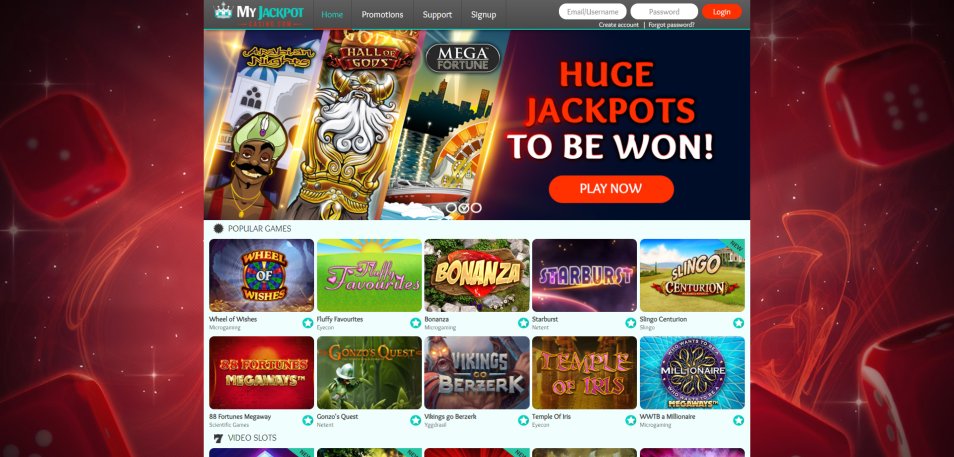The height and width of the screenshot is (457, 954).
Task: Select the last carousel slide dot
Action: (x=476, y=208)
